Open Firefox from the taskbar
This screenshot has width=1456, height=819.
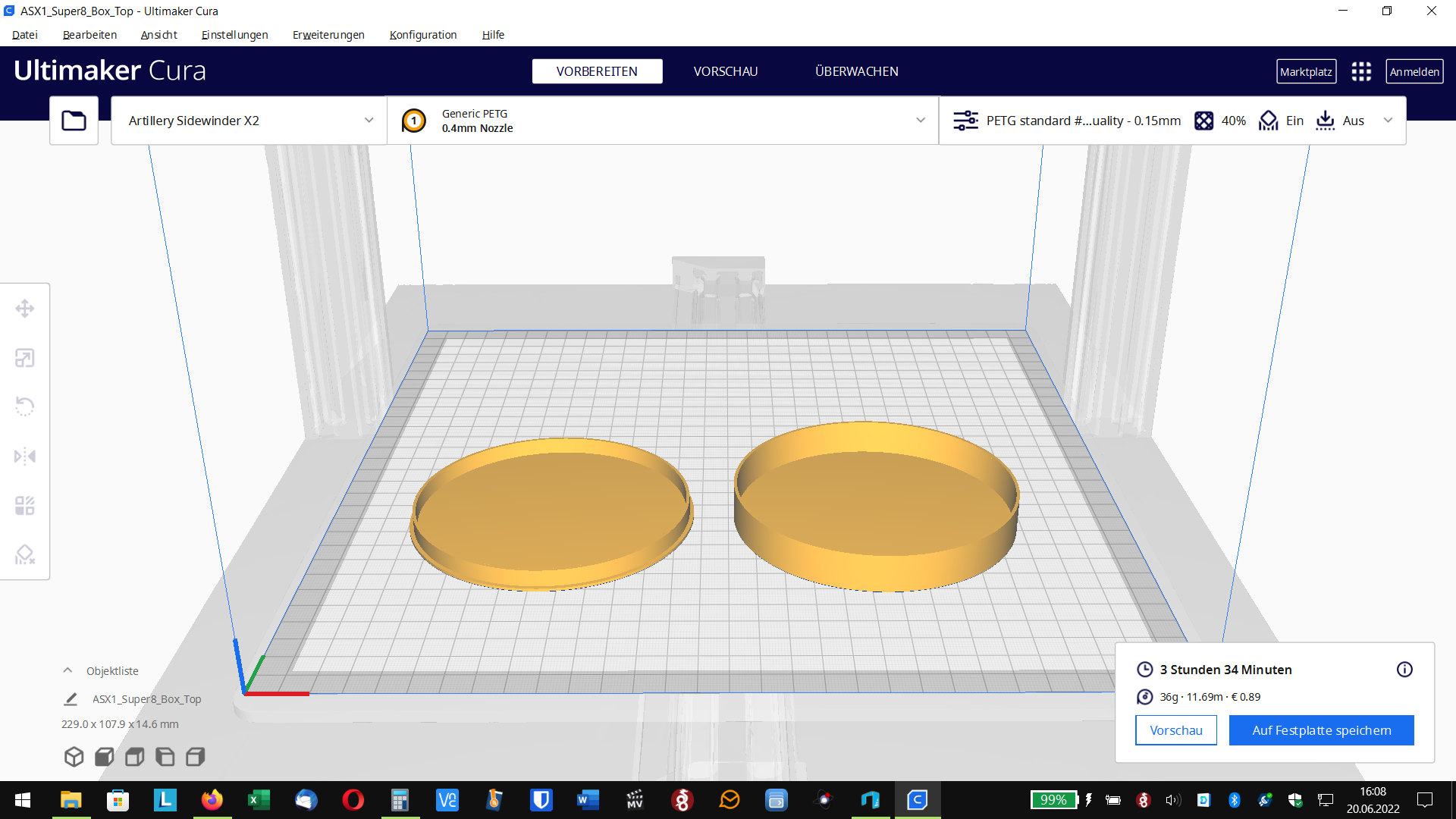(212, 800)
